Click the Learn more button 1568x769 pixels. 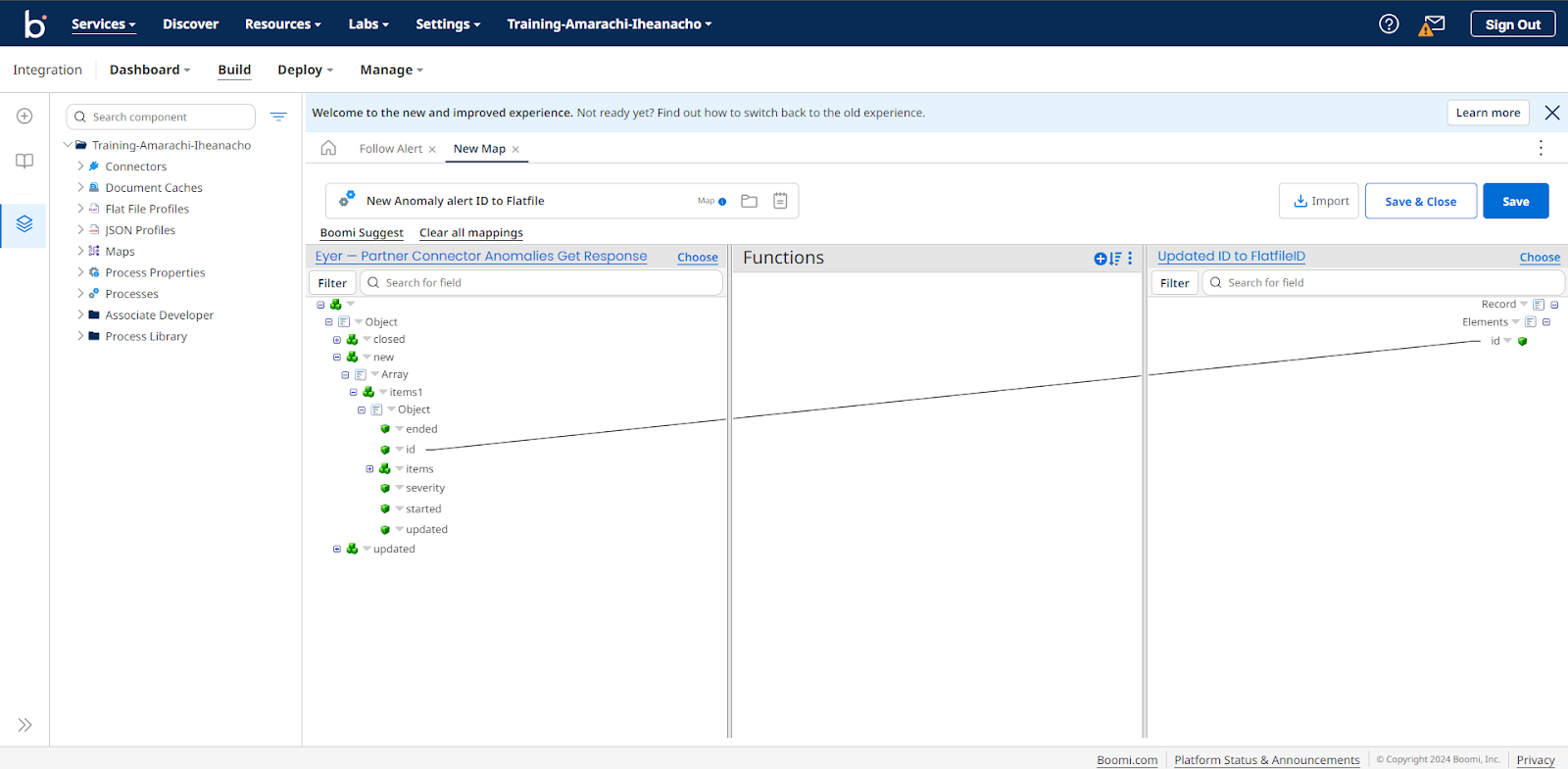1488,113
